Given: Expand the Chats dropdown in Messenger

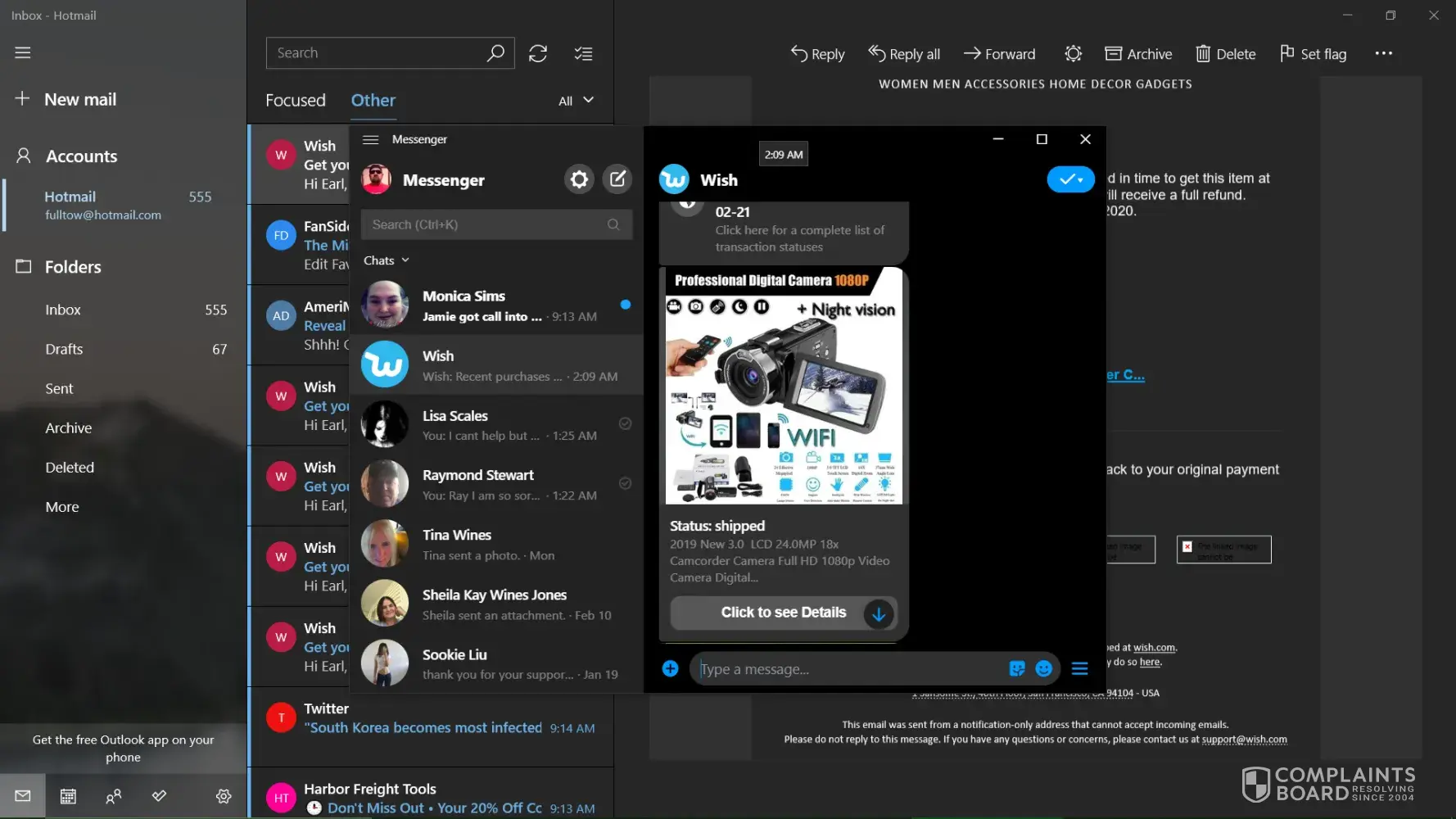Looking at the screenshot, I should point(386,260).
